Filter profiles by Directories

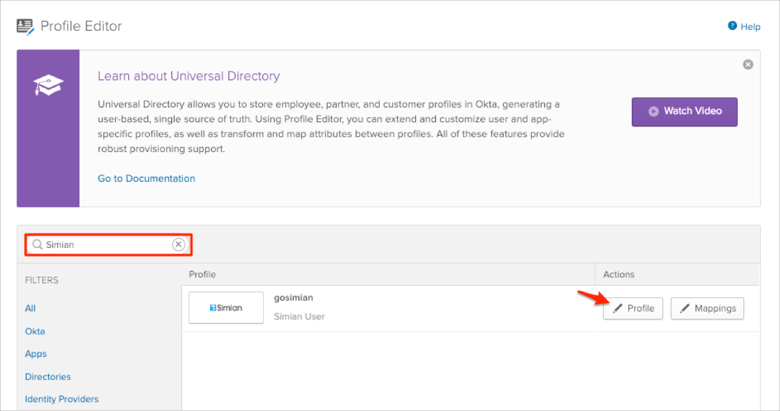coord(48,377)
